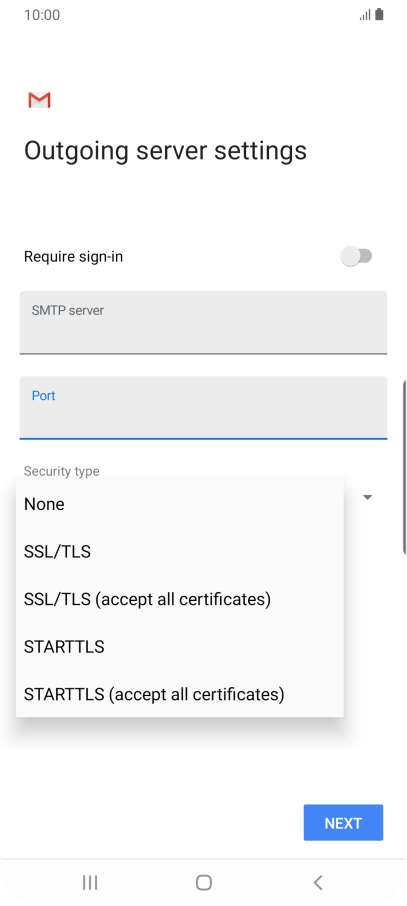Tap the clock showing 10:00
This screenshot has height=906, width=407.
click(x=42, y=15)
